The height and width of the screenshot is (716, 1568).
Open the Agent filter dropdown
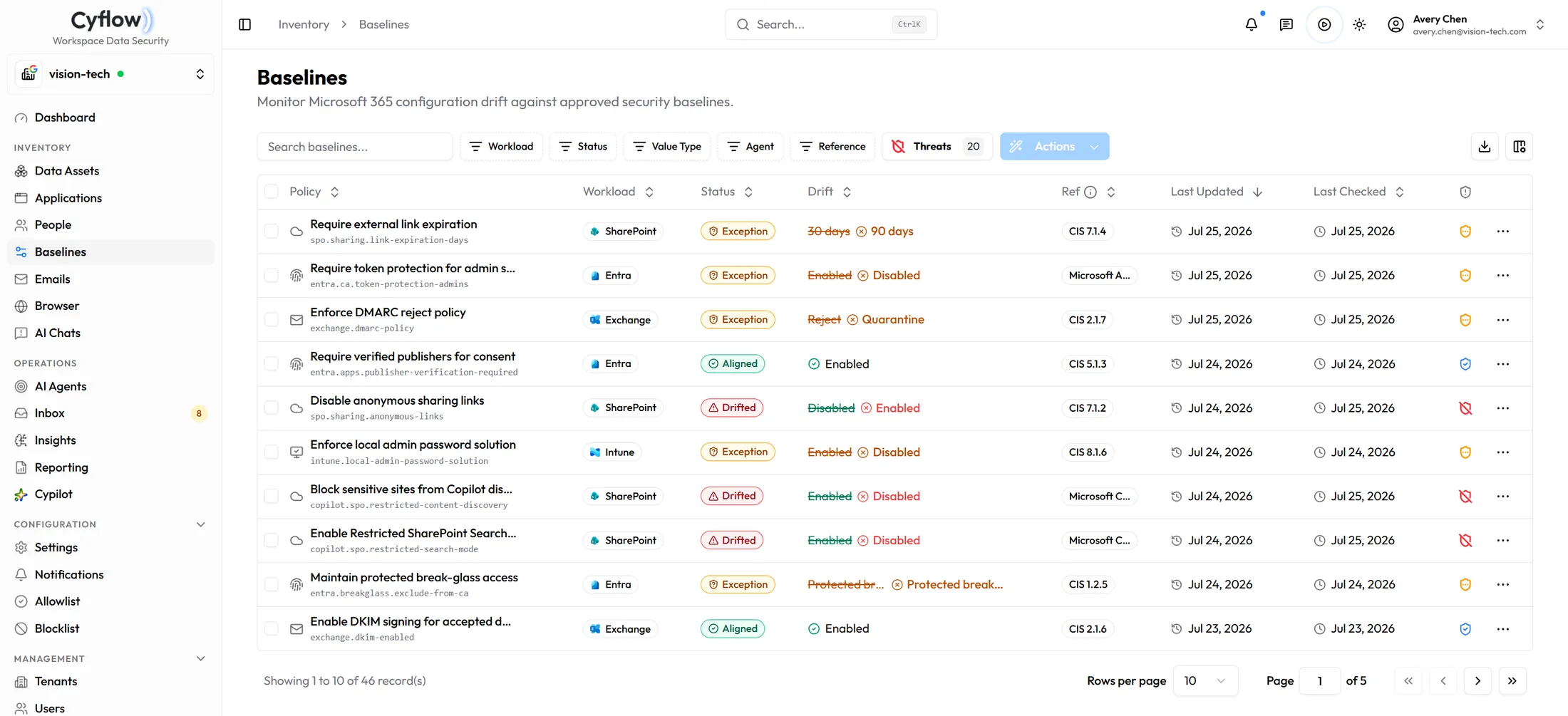(x=751, y=146)
